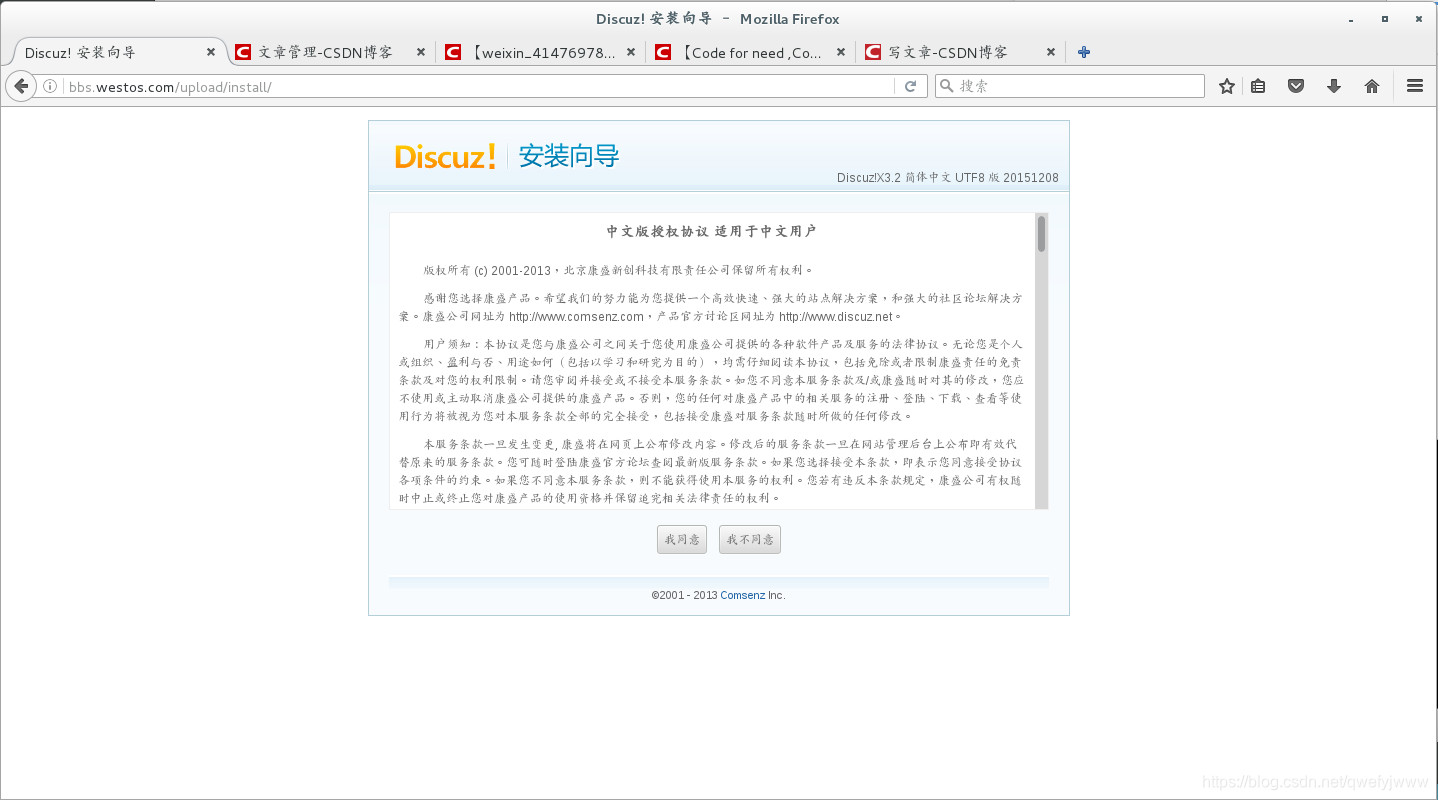Click the Discuz!X3.2 version text

coord(947,178)
